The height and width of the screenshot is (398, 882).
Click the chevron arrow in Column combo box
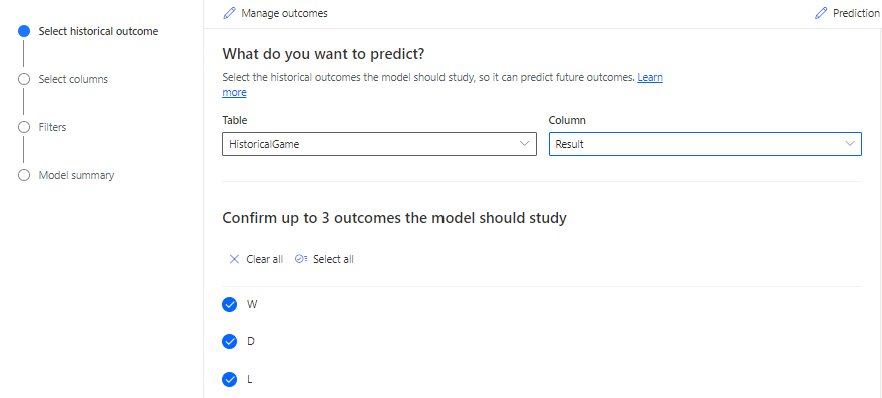[x=849, y=144]
